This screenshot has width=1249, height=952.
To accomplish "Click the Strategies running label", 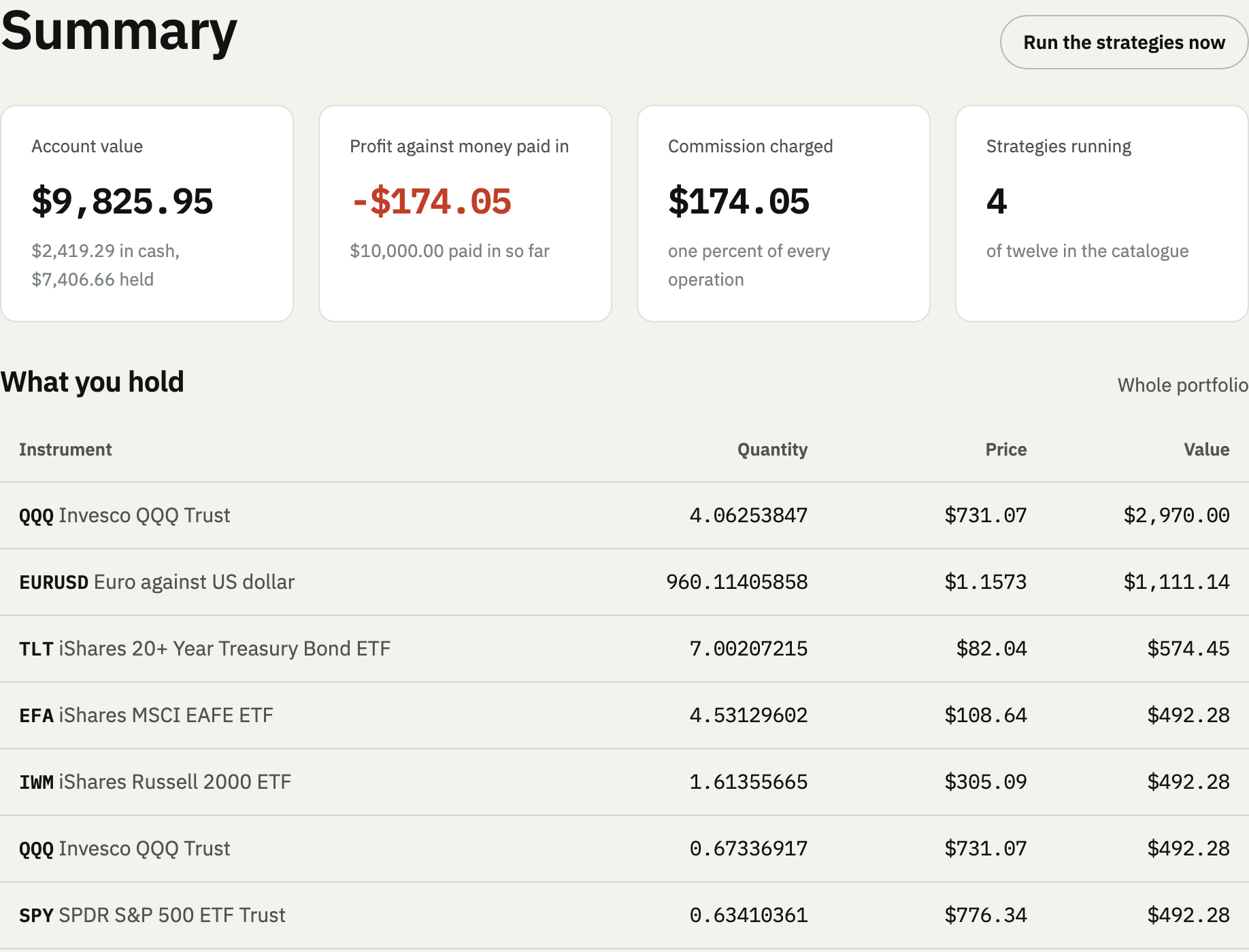I will (x=1059, y=146).
